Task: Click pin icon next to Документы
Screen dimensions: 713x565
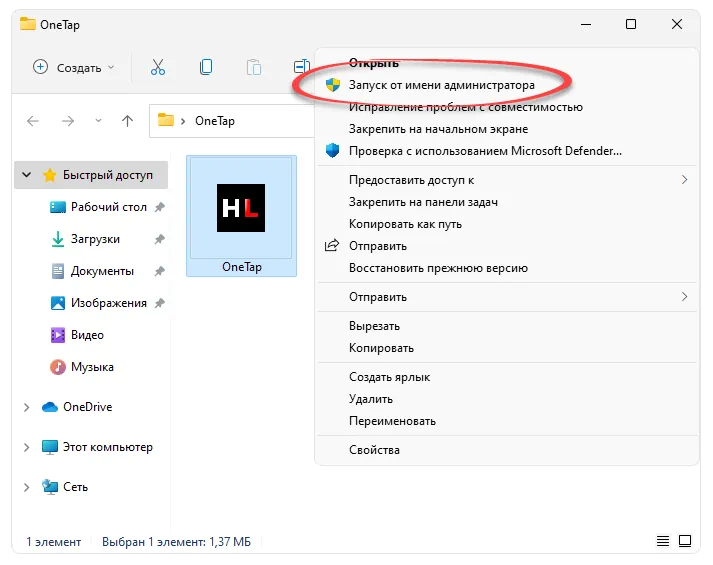Action: [x=160, y=271]
